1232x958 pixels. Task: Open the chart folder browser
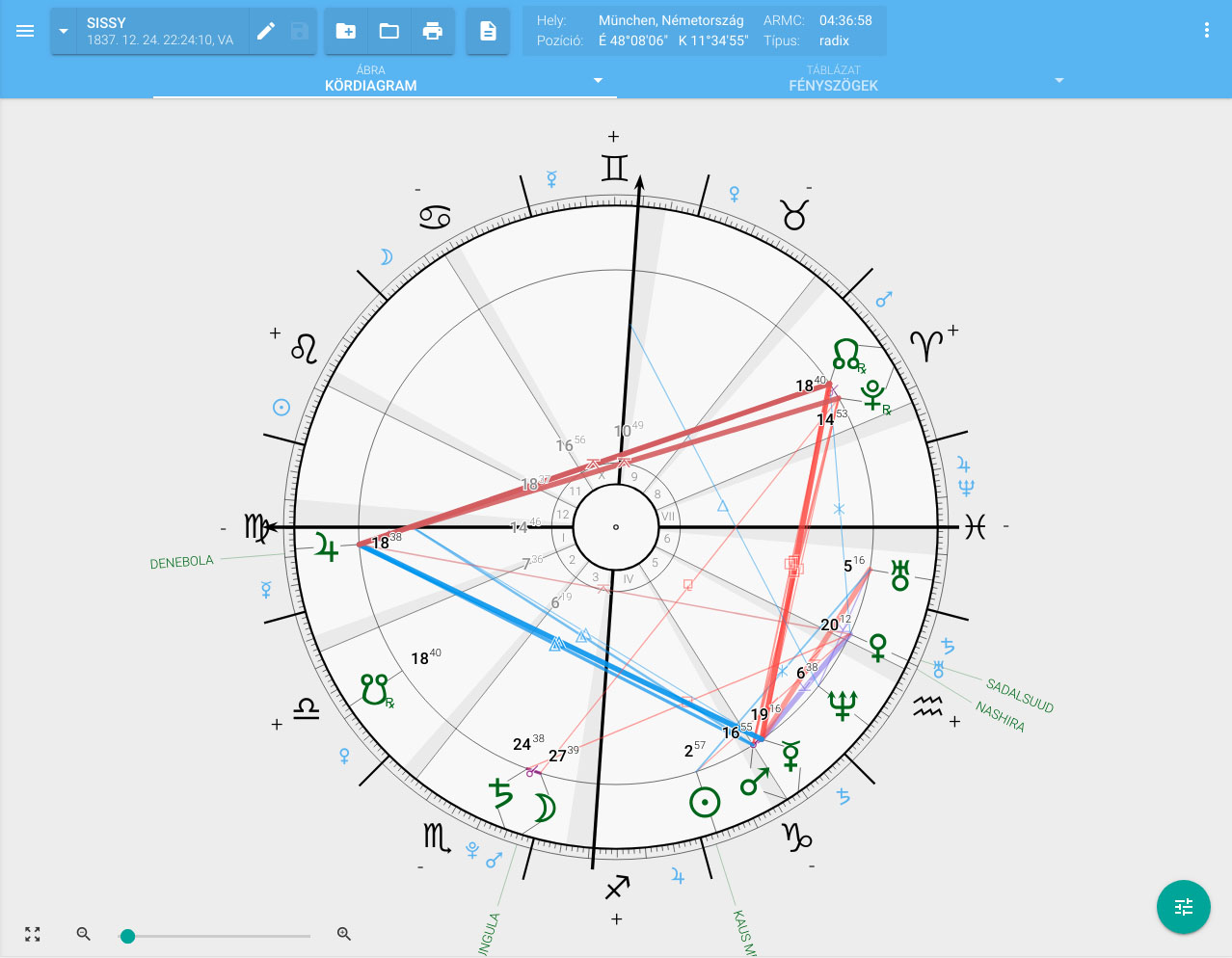pos(389,31)
